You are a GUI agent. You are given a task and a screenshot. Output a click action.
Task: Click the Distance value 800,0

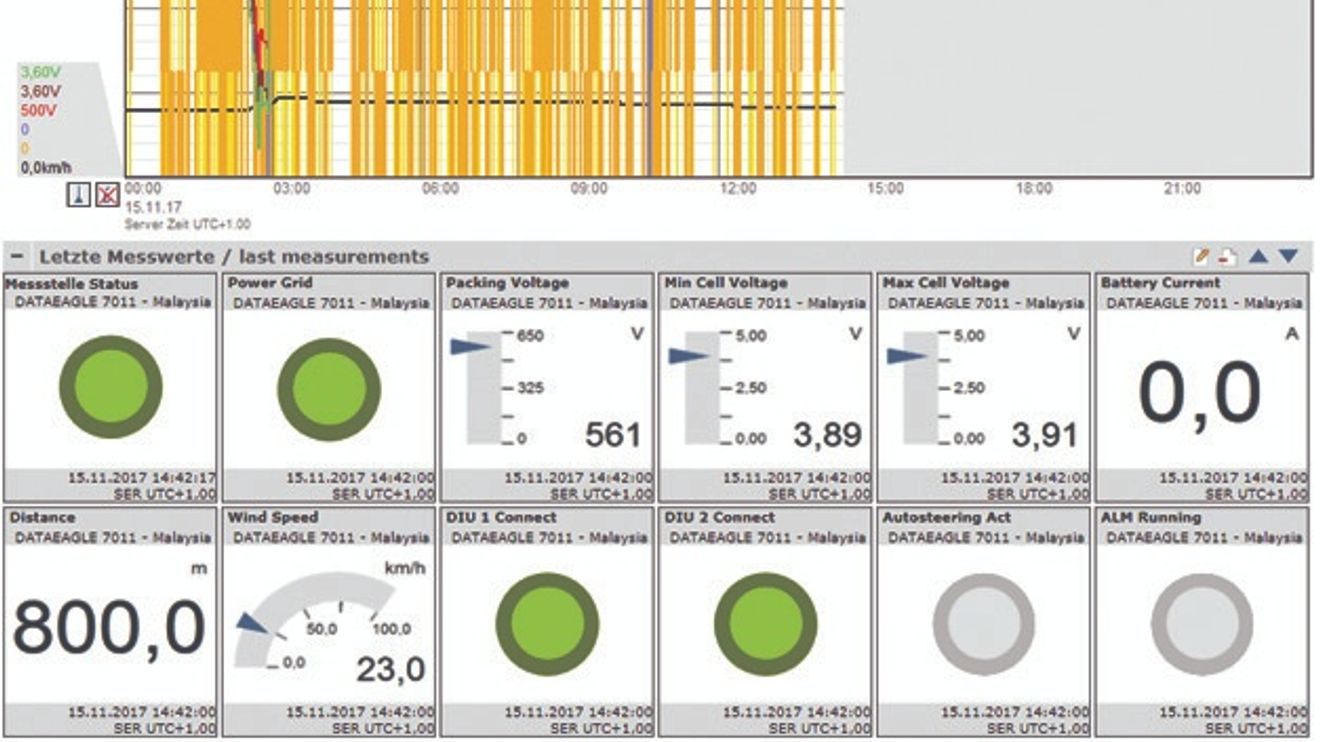(109, 627)
